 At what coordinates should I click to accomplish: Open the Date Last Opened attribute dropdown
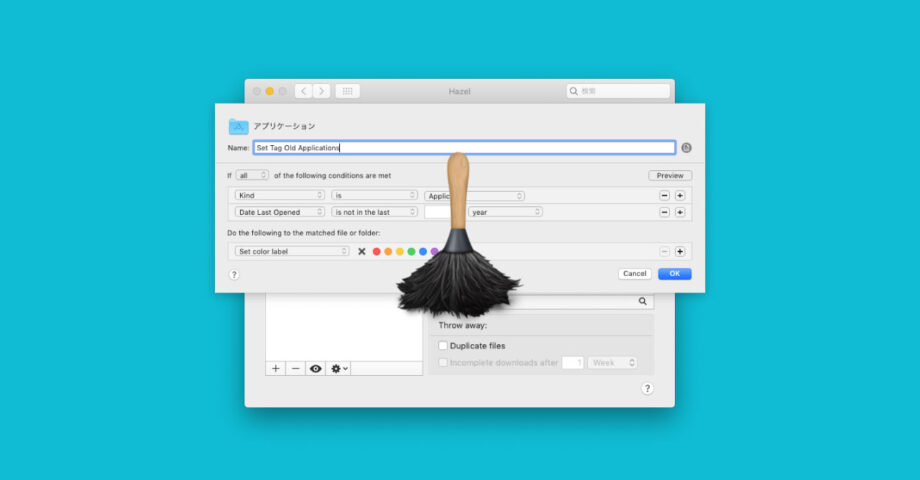(279, 212)
